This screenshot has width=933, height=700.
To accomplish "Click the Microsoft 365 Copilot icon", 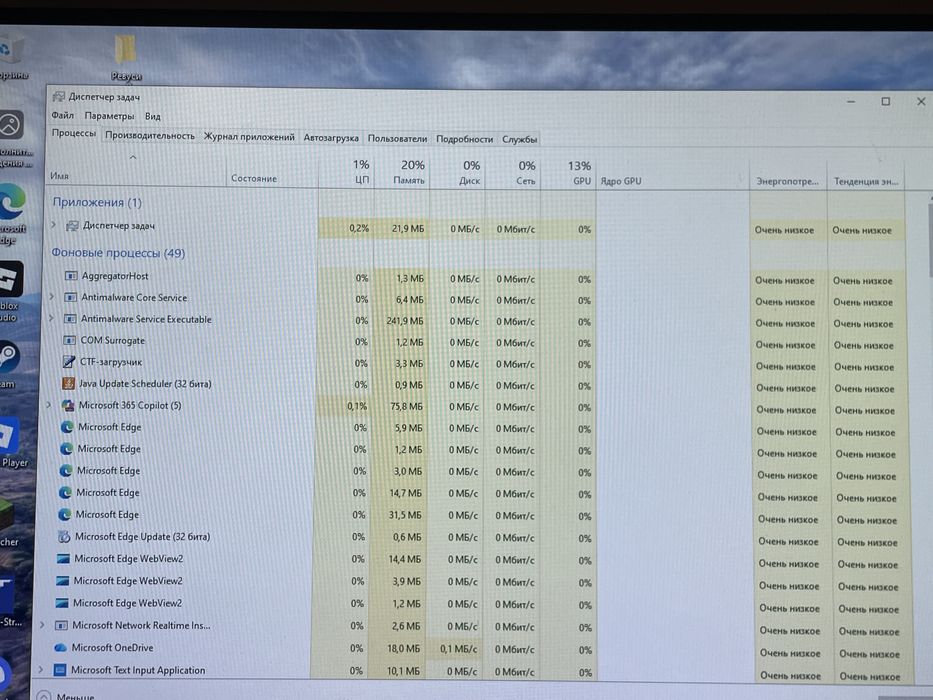I will coord(68,405).
